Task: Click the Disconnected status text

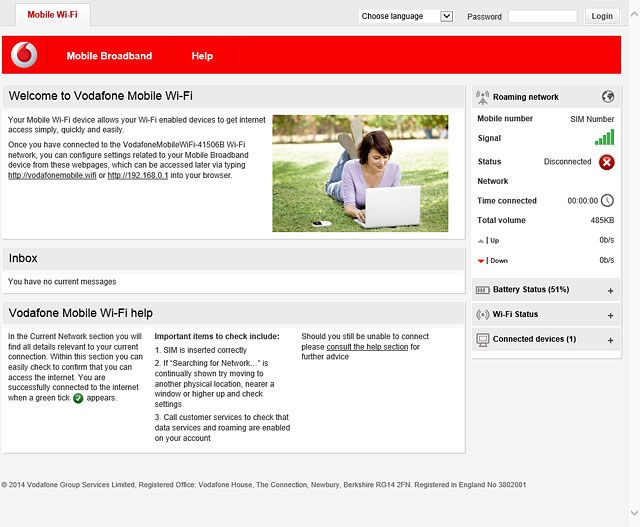Action: click(567, 162)
